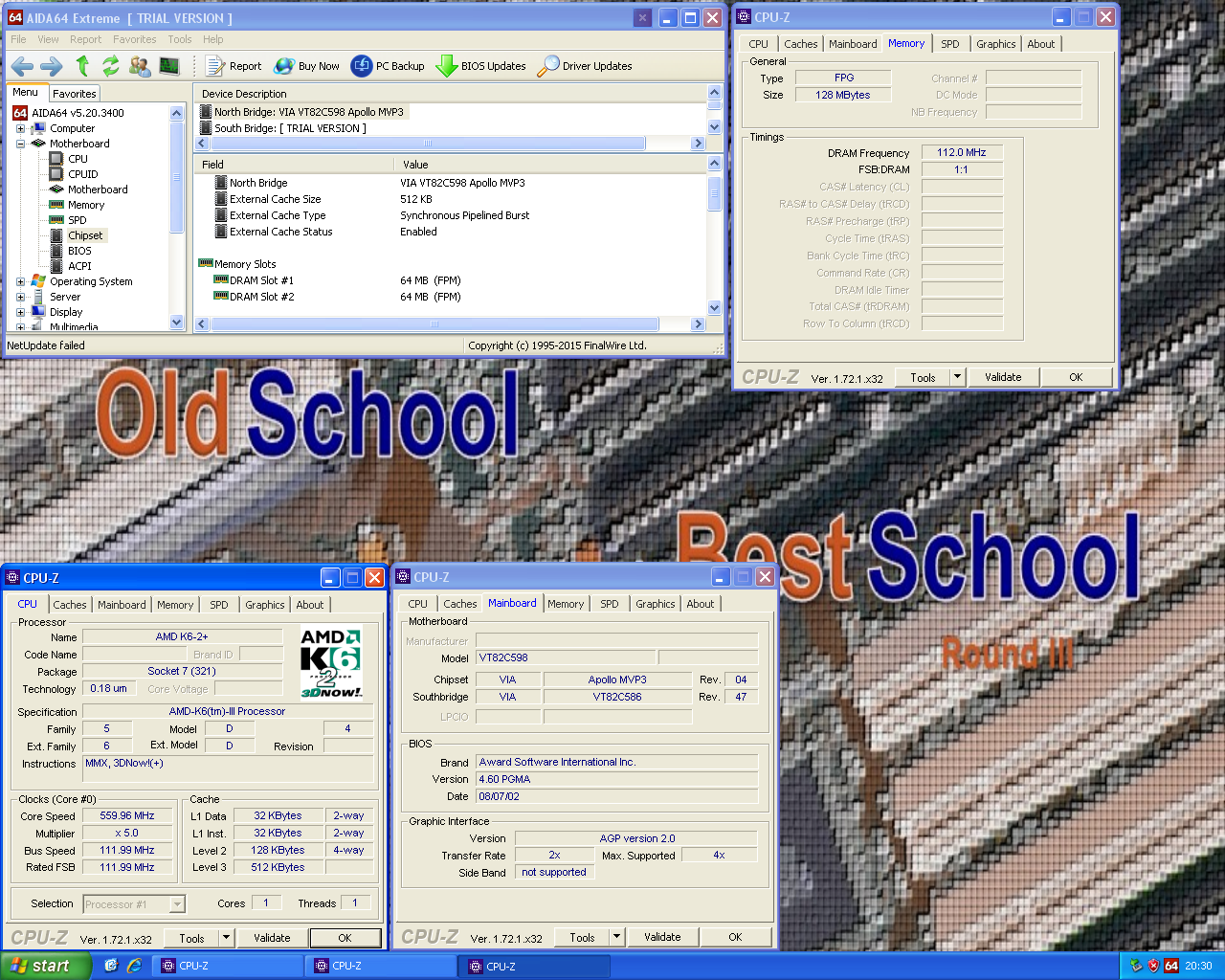Viewport: 1225px width, 980px height.
Task: Click the Show Desktop quick launch icon
Action: (111, 966)
